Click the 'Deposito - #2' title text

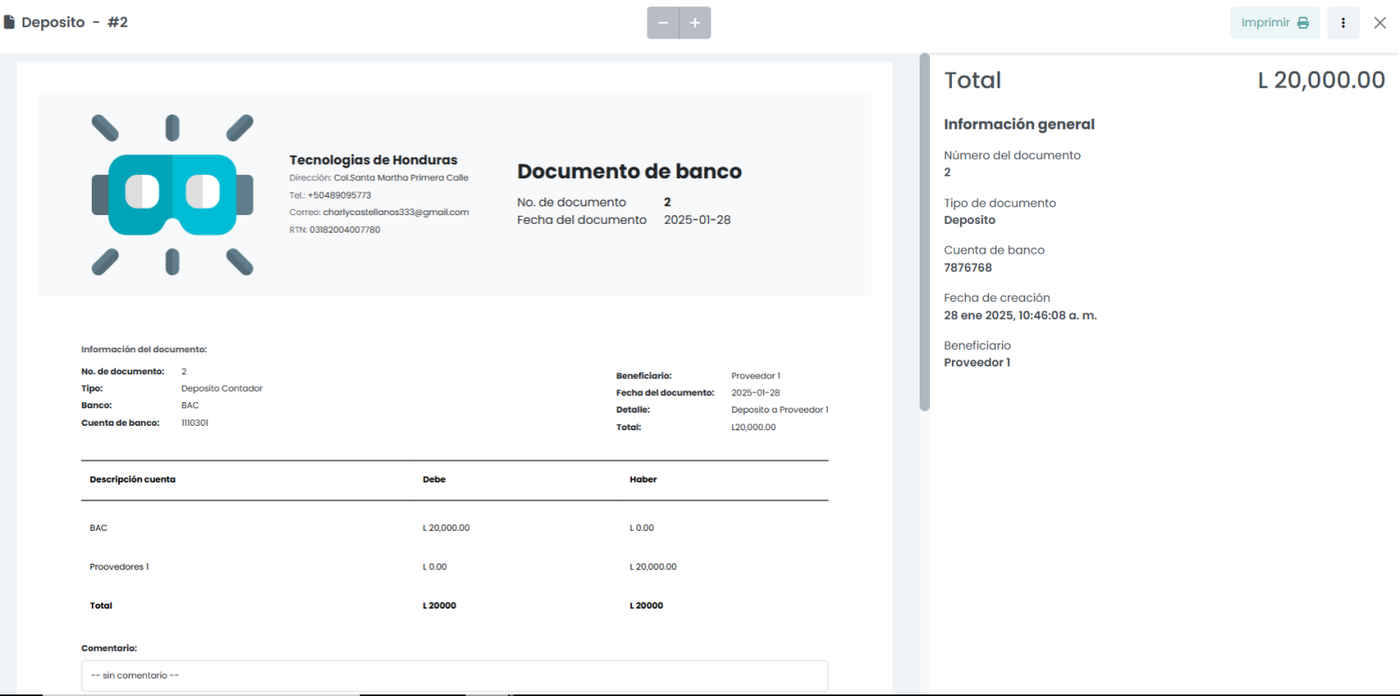coord(75,22)
